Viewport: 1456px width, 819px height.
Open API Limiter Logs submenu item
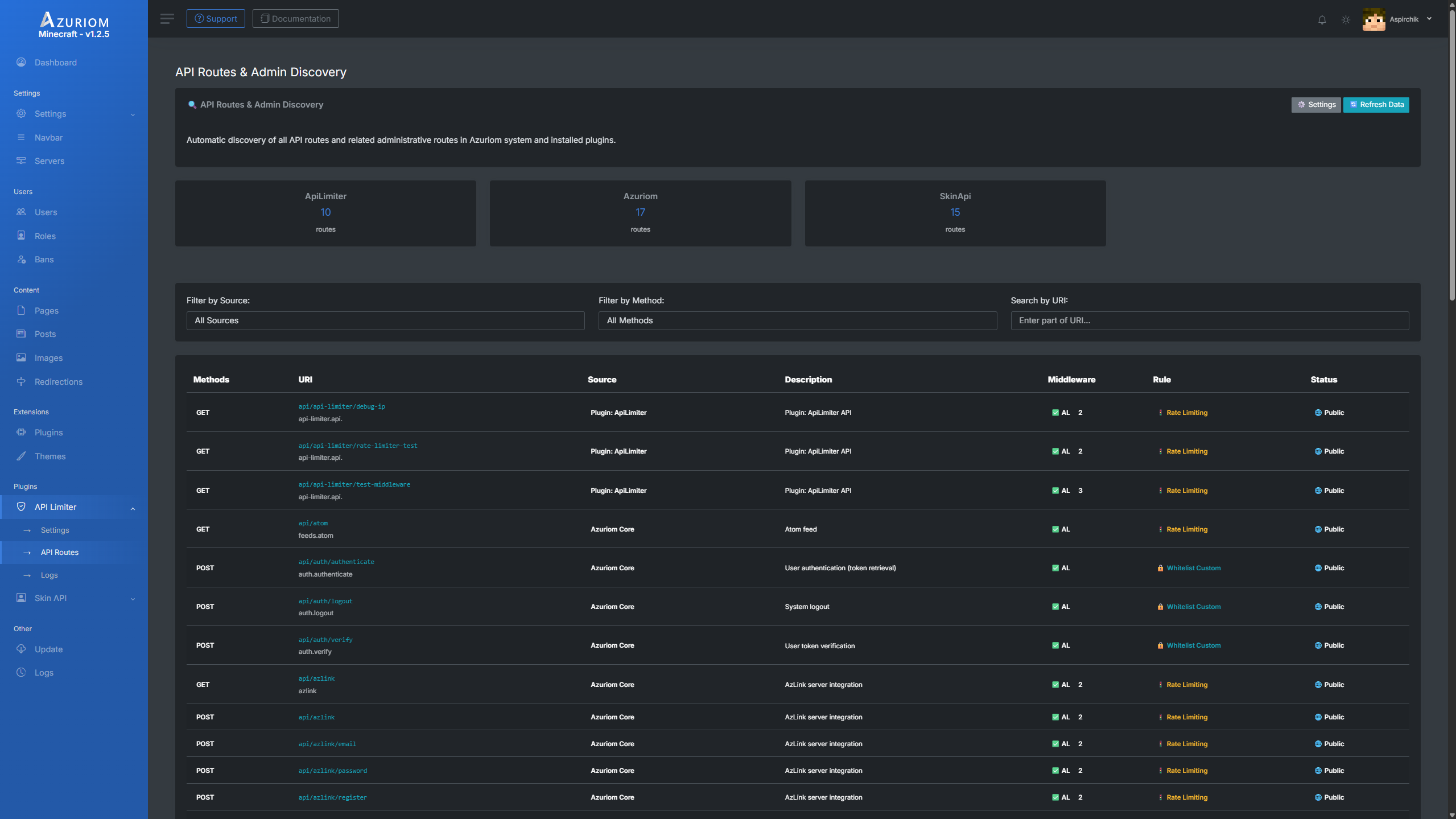coord(49,575)
